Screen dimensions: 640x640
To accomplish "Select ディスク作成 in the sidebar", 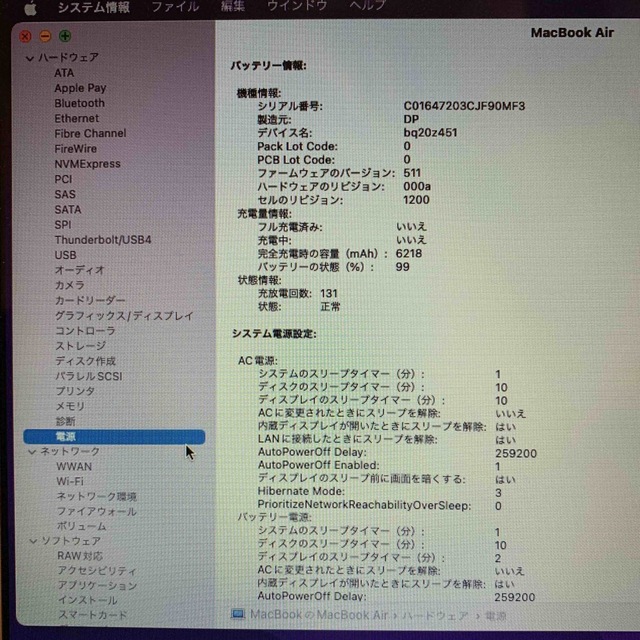I will tap(86, 361).
